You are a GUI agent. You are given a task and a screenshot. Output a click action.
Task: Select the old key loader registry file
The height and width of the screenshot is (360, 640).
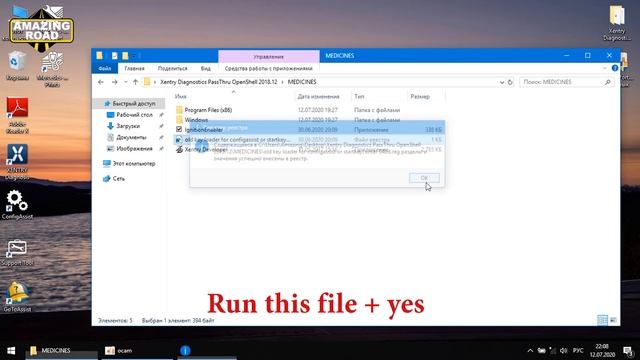[x=238, y=140]
